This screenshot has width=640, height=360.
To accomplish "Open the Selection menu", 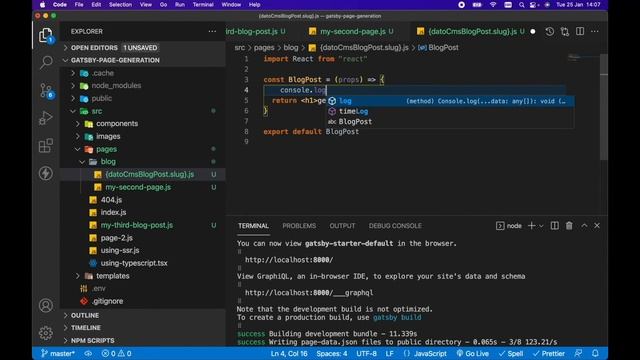I will 120,5.
